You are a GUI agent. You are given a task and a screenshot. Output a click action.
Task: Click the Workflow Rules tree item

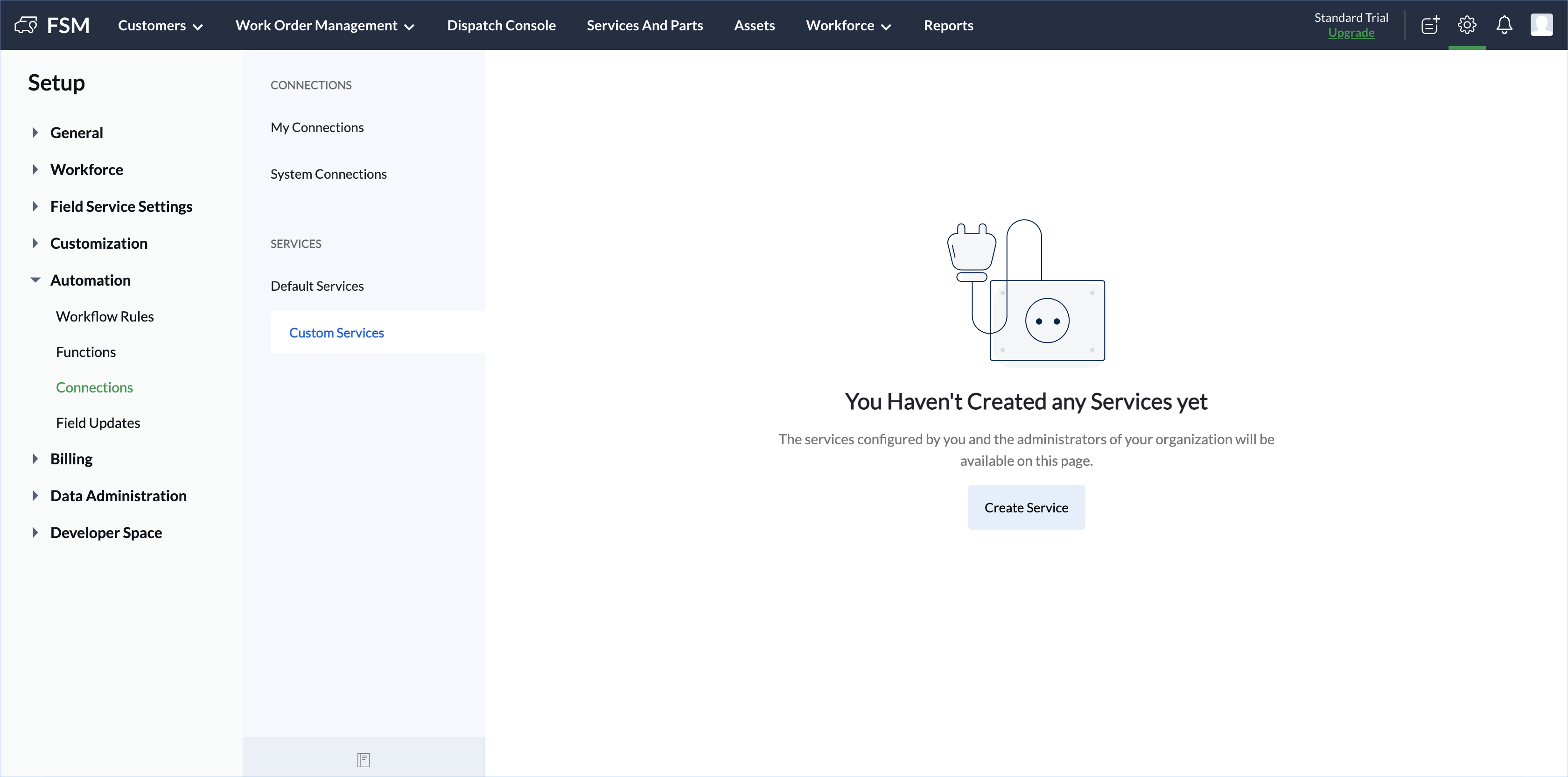point(105,316)
